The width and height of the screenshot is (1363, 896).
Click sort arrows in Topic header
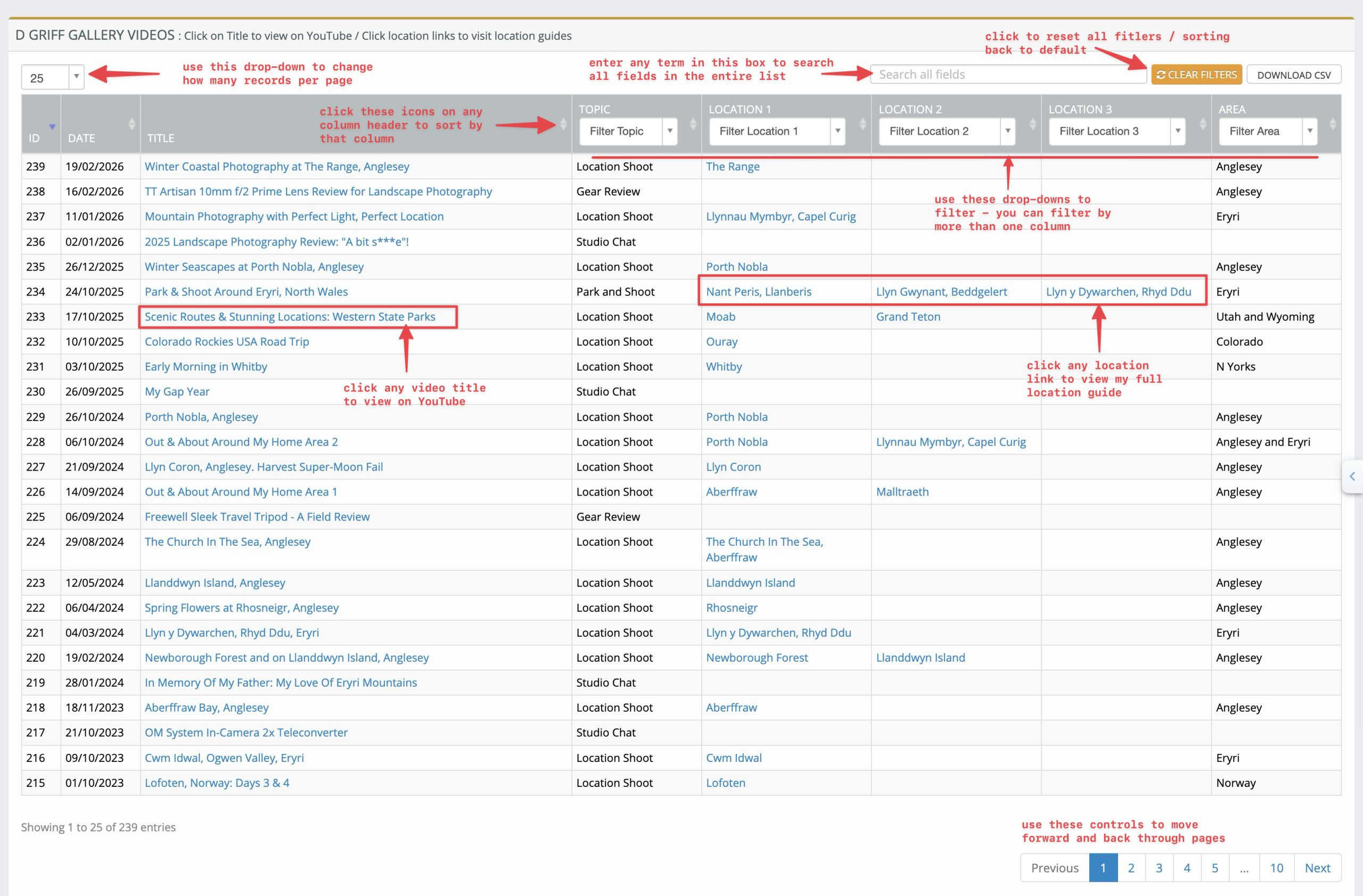pyautogui.click(x=693, y=124)
